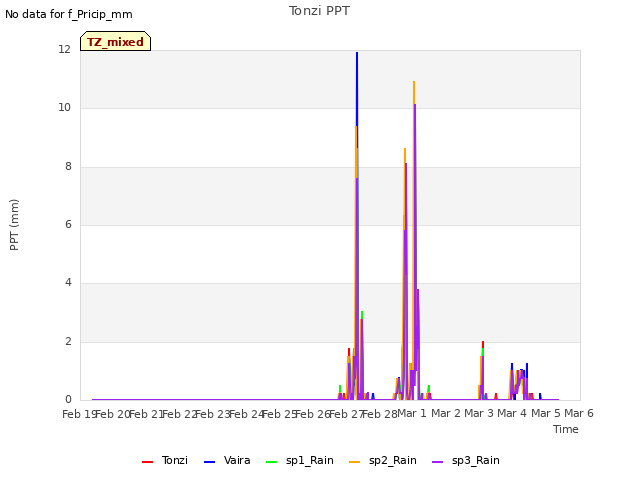Click the 2 y-axis tick label

coord(68,342)
